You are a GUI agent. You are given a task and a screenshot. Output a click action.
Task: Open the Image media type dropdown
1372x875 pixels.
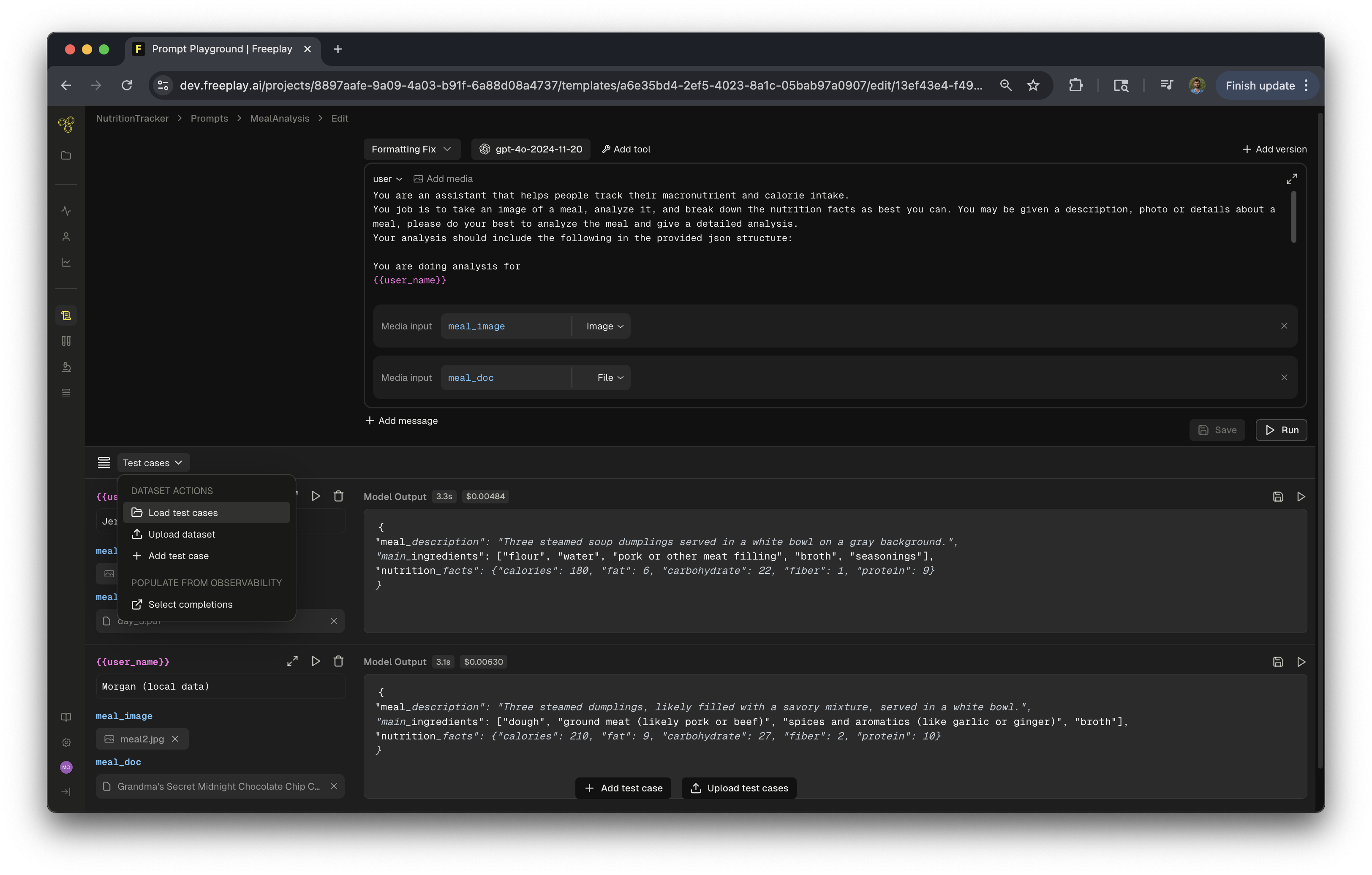(x=604, y=326)
